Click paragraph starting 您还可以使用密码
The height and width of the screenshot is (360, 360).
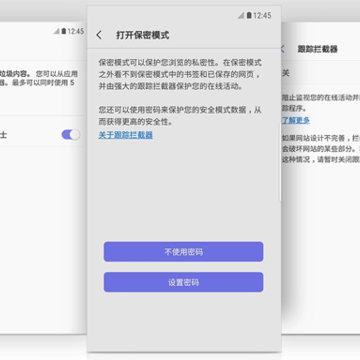click(x=180, y=116)
